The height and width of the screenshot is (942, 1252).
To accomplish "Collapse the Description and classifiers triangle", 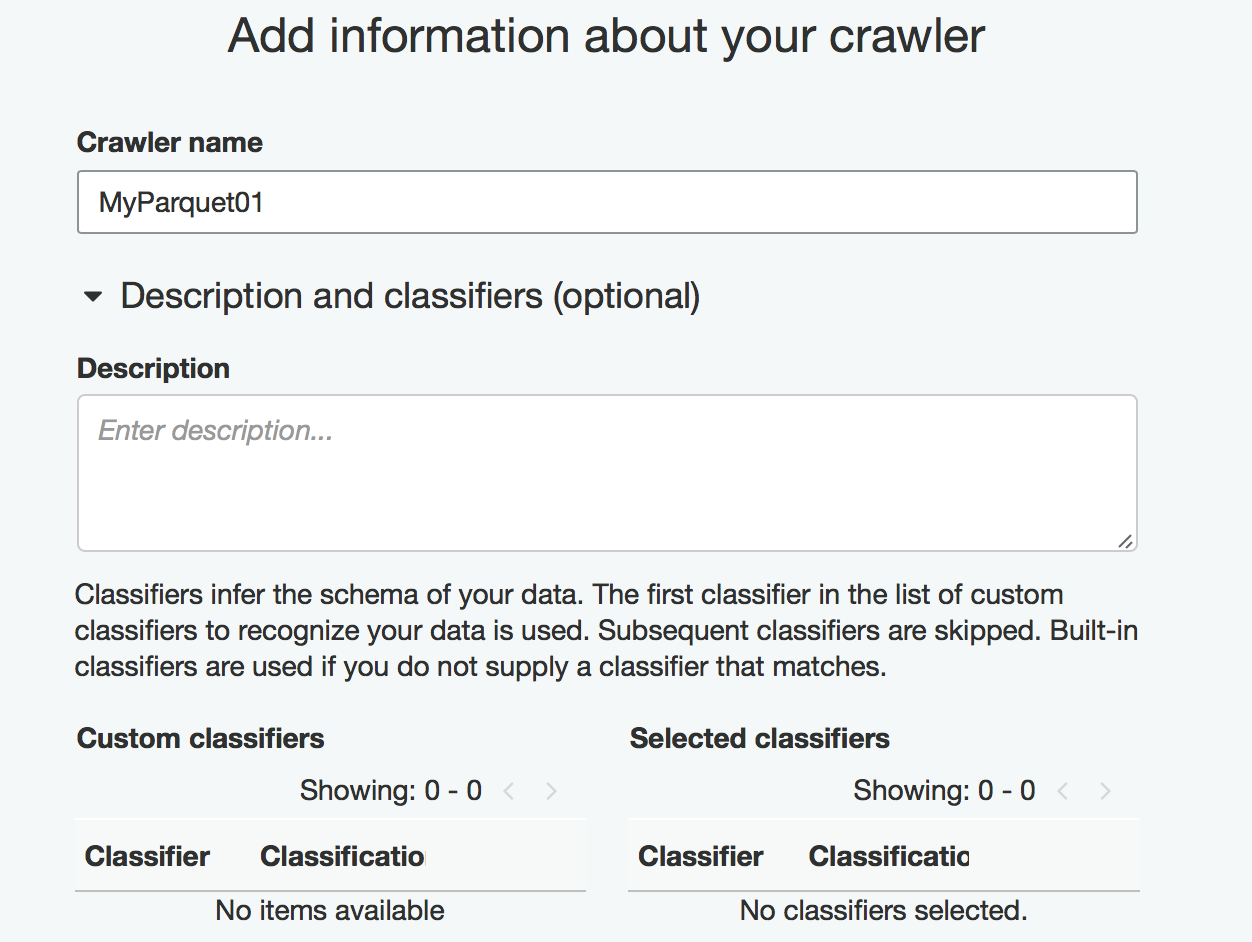I will (93, 297).
